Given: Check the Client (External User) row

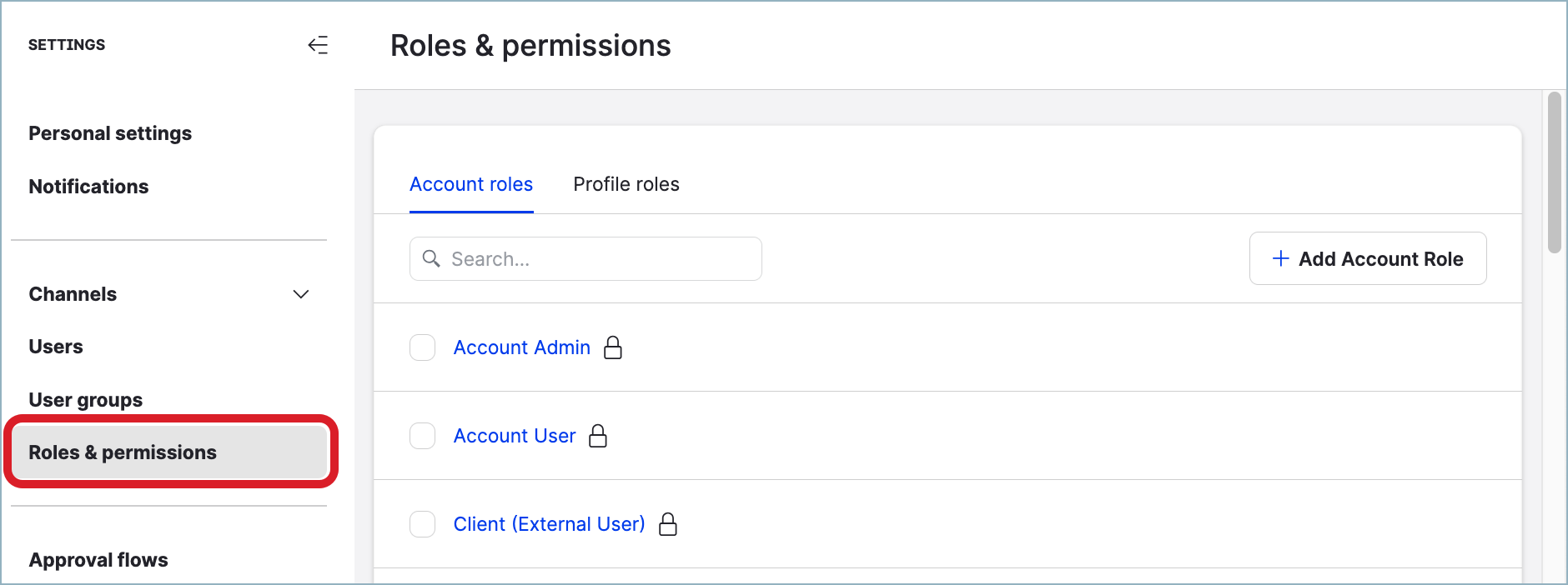Looking at the screenshot, I should point(422,524).
